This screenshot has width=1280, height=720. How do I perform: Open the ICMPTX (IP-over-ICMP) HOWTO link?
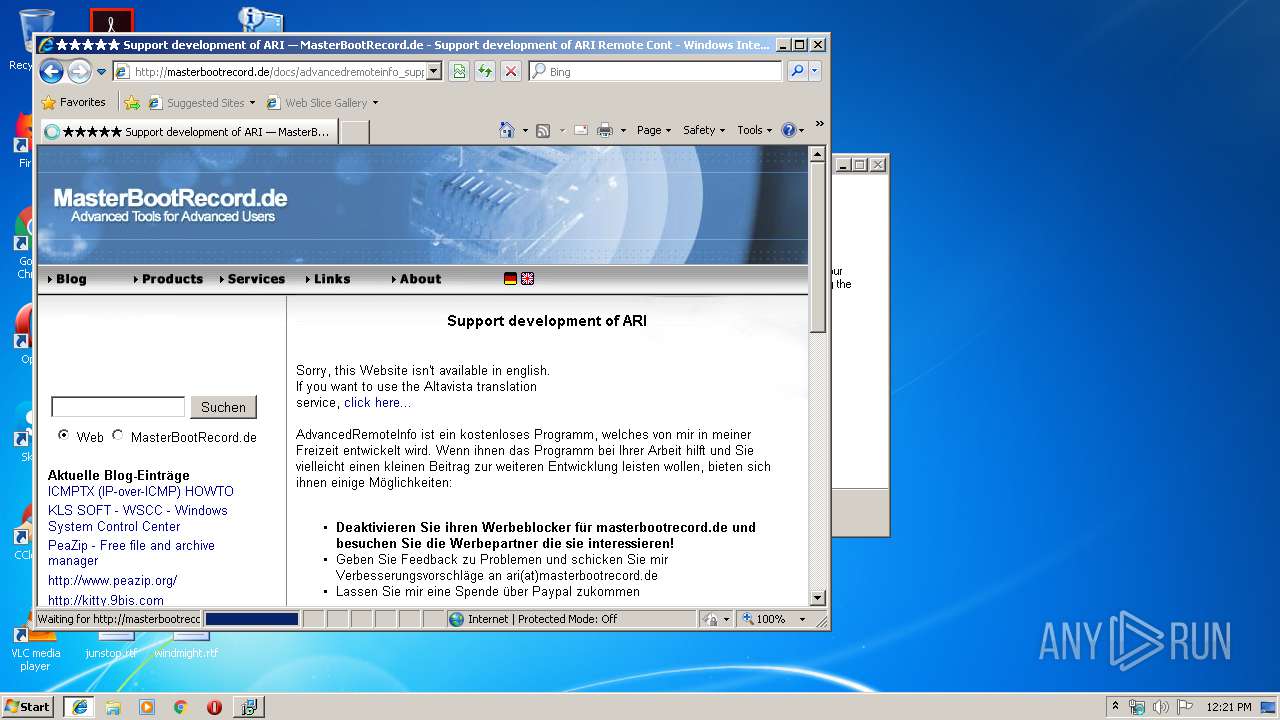point(141,492)
